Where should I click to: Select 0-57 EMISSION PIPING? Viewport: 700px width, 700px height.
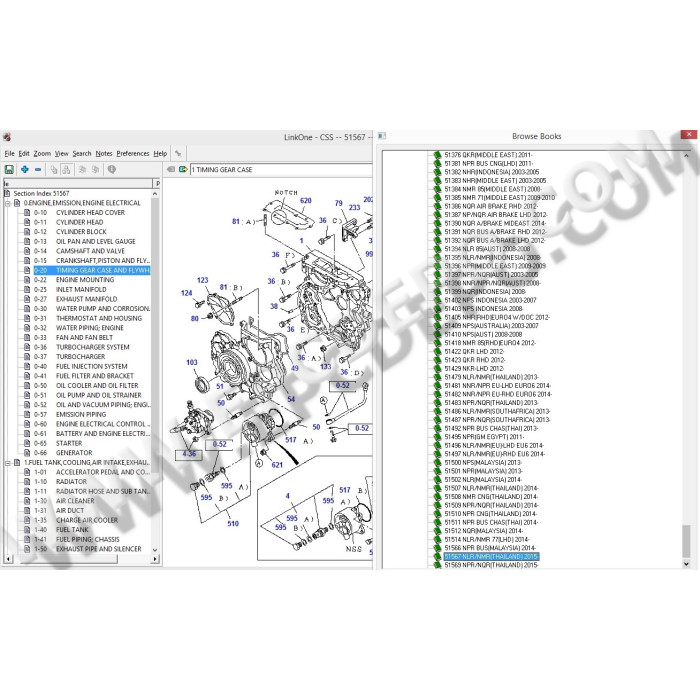click(x=70, y=415)
